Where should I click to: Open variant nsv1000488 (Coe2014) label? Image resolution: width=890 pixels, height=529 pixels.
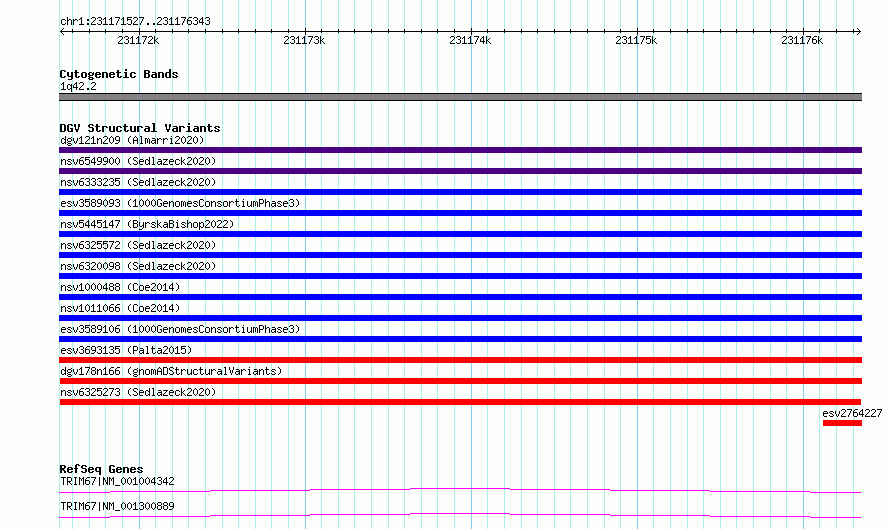pos(120,287)
